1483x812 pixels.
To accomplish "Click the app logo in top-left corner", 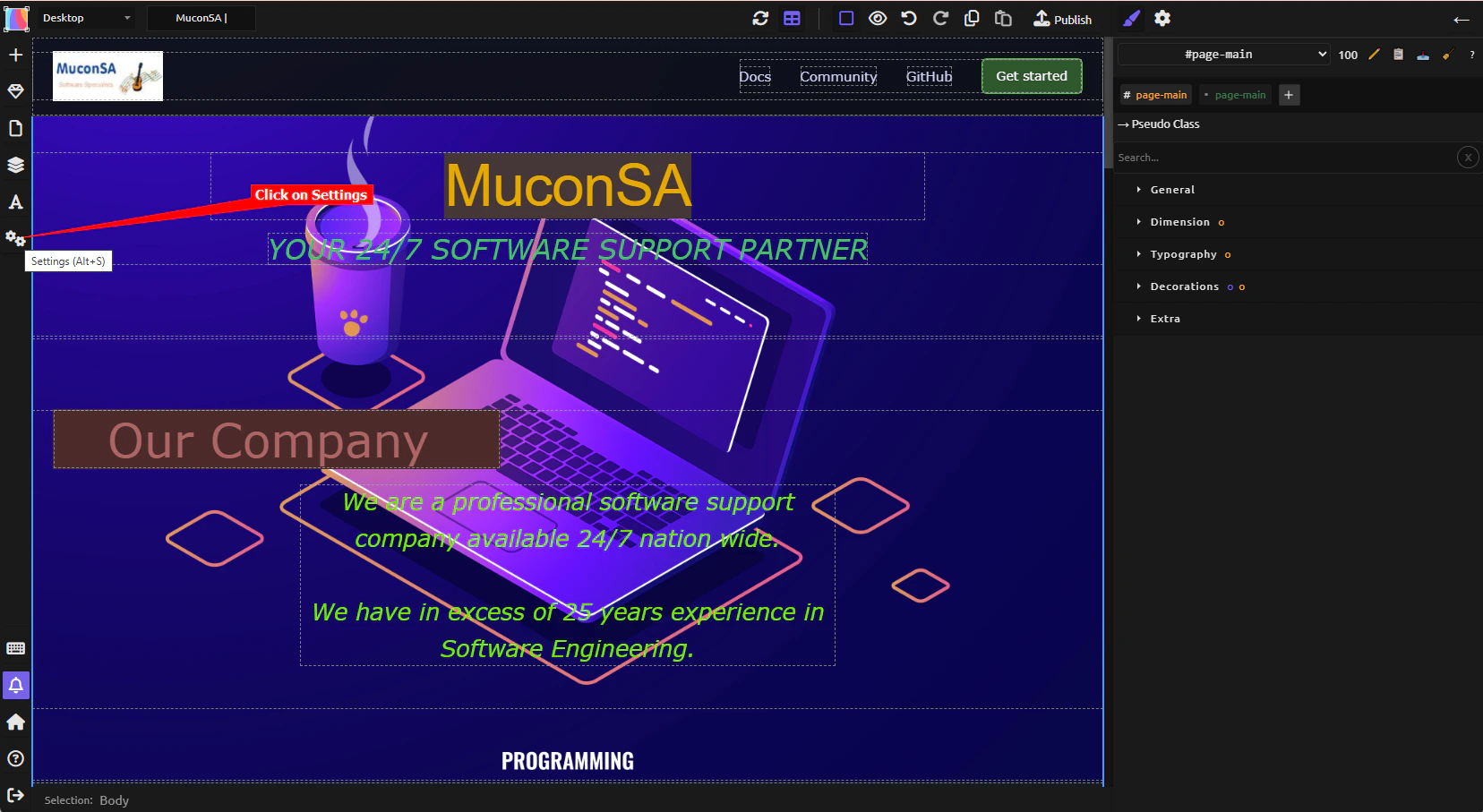I will (x=17, y=18).
